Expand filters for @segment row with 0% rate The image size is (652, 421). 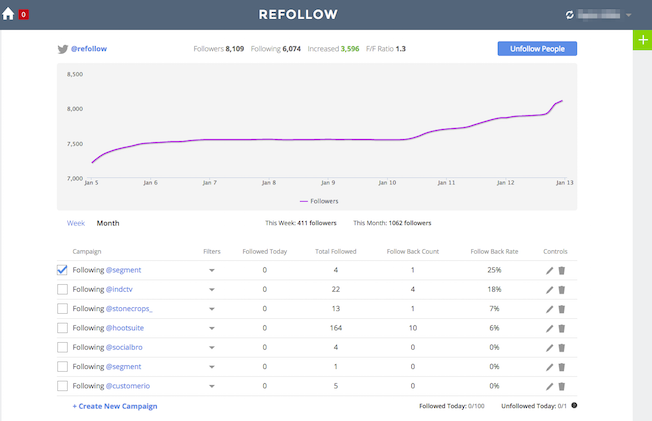pos(212,367)
